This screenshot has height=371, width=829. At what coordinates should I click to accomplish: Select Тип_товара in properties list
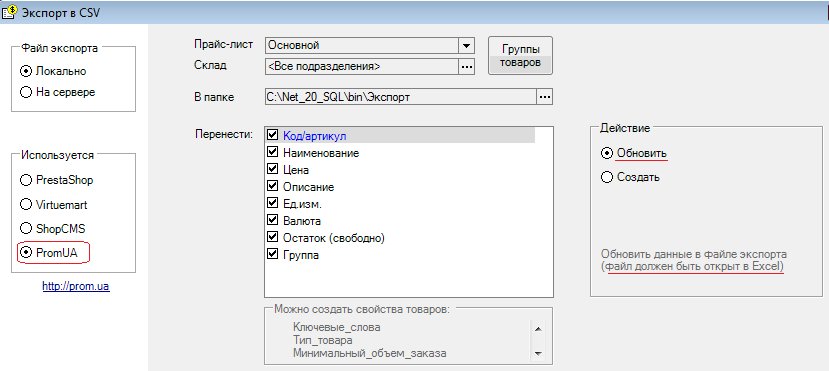pyautogui.click(x=323, y=340)
